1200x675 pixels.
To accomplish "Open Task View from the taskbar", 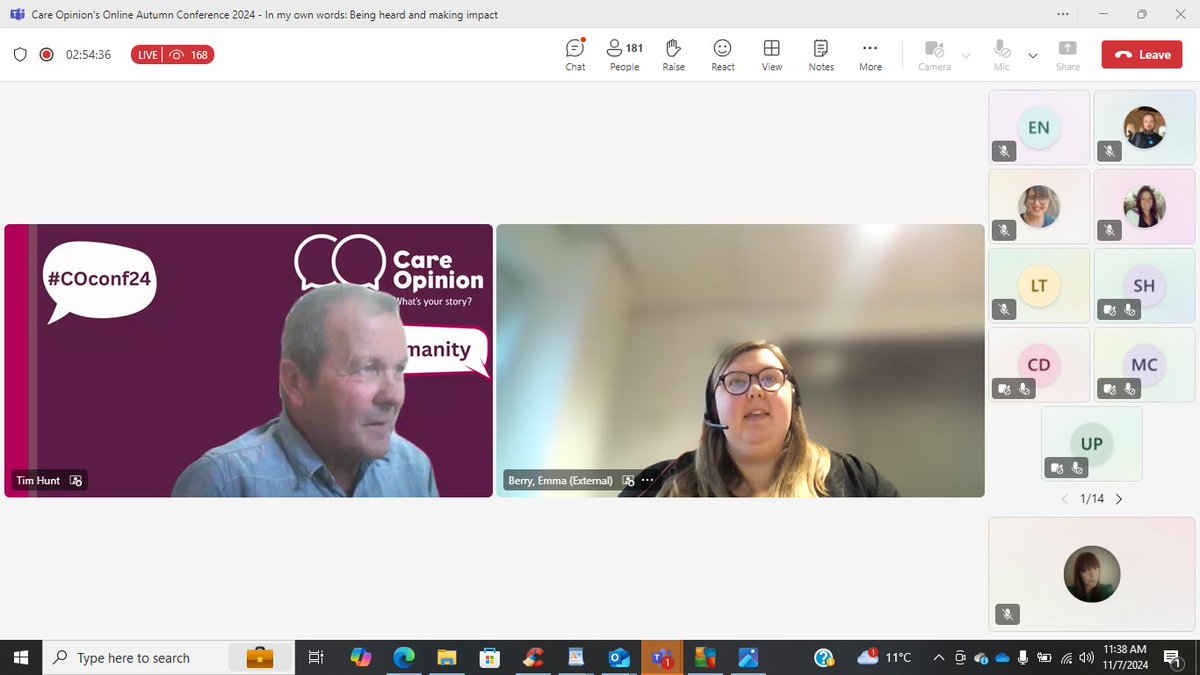I will 316,657.
